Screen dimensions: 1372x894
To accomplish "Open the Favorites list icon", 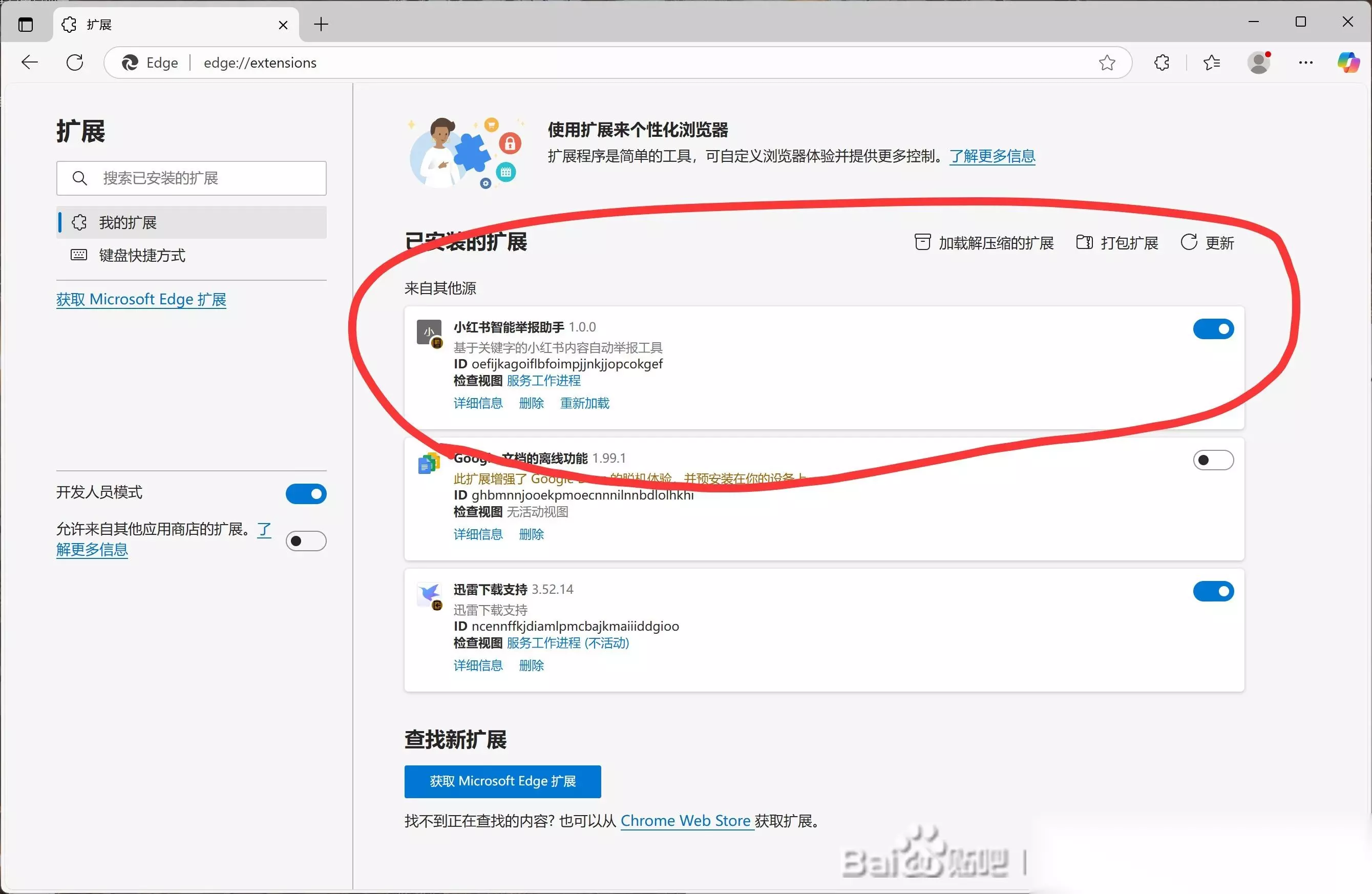I will tap(1212, 63).
